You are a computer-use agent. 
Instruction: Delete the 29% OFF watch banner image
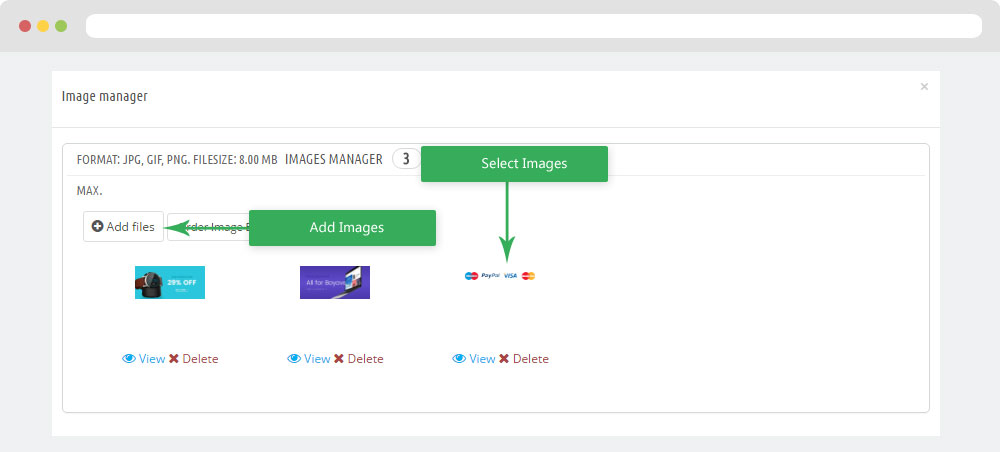coord(193,359)
